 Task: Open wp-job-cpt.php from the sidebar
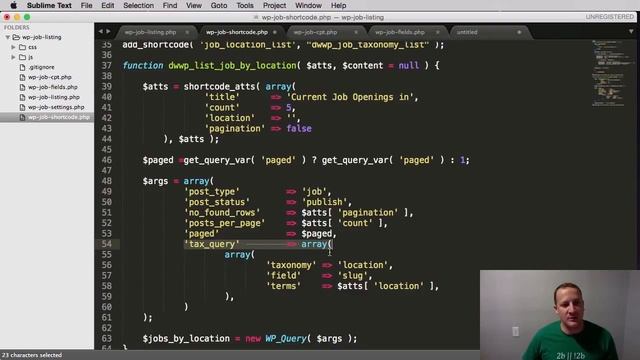point(50,77)
